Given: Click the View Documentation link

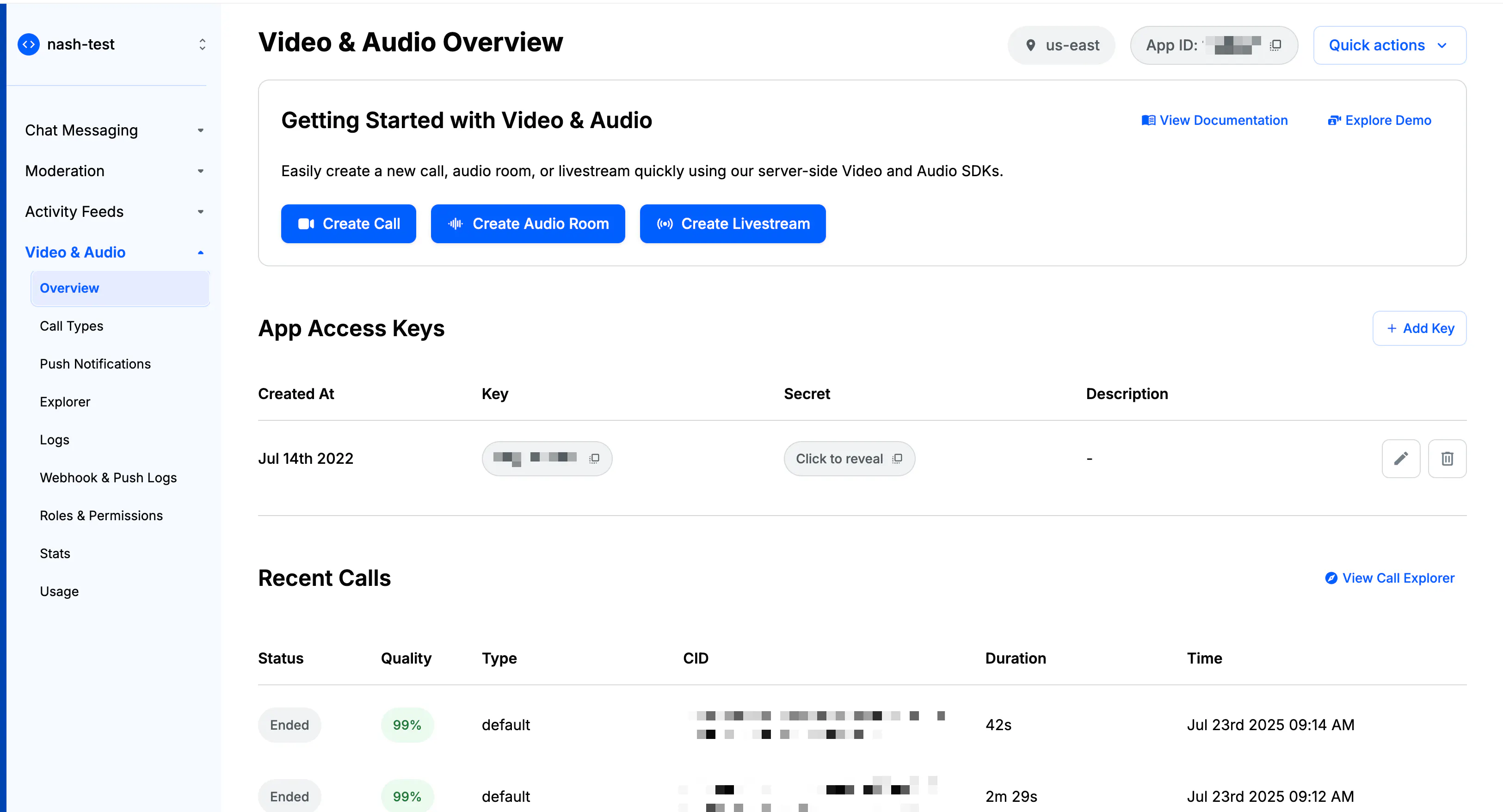Looking at the screenshot, I should coord(1214,120).
